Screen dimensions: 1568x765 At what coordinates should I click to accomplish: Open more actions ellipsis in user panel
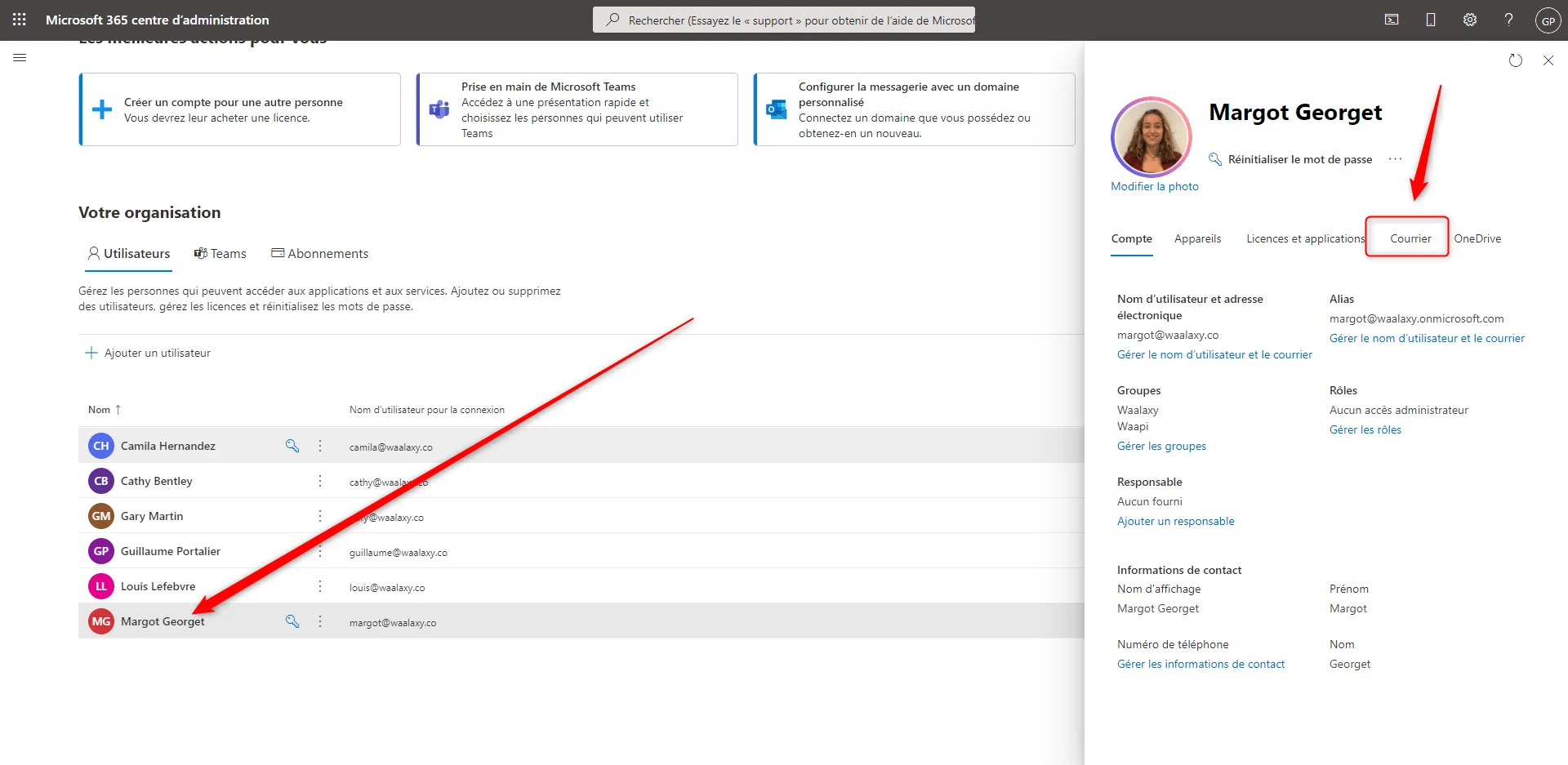1395,159
